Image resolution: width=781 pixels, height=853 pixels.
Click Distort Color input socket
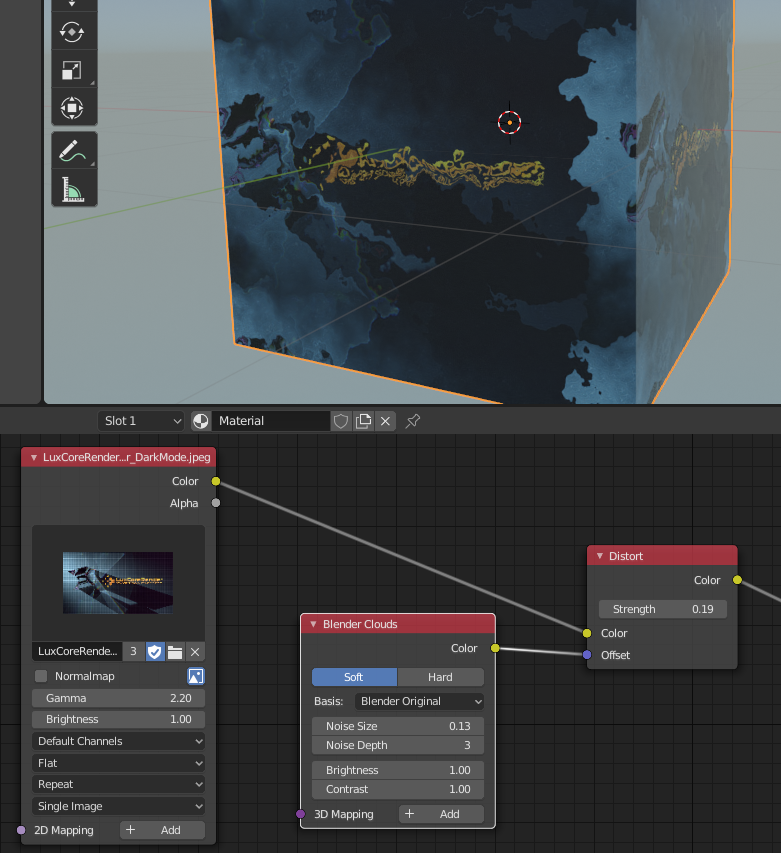[587, 633]
